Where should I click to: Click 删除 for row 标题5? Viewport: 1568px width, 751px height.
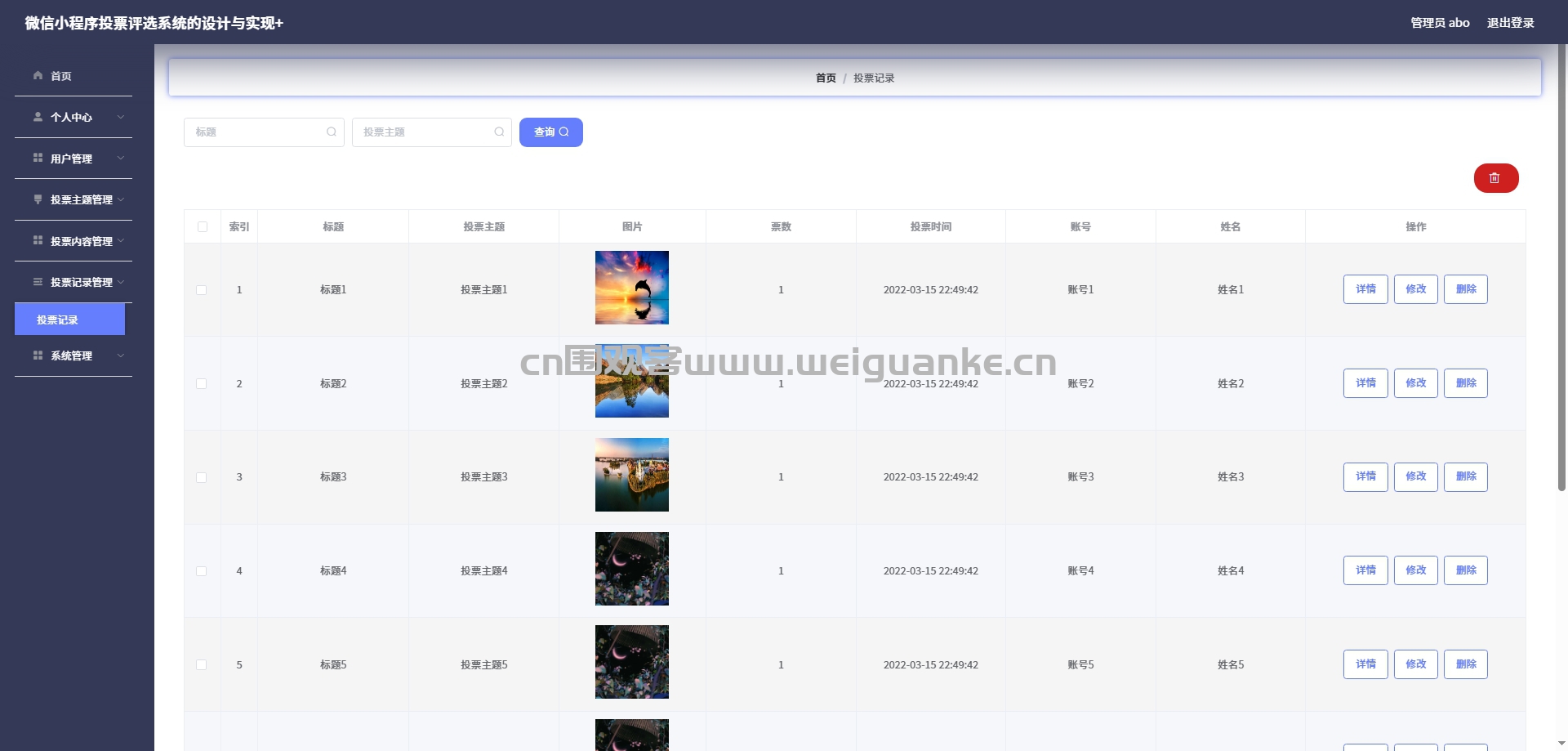[1466, 664]
